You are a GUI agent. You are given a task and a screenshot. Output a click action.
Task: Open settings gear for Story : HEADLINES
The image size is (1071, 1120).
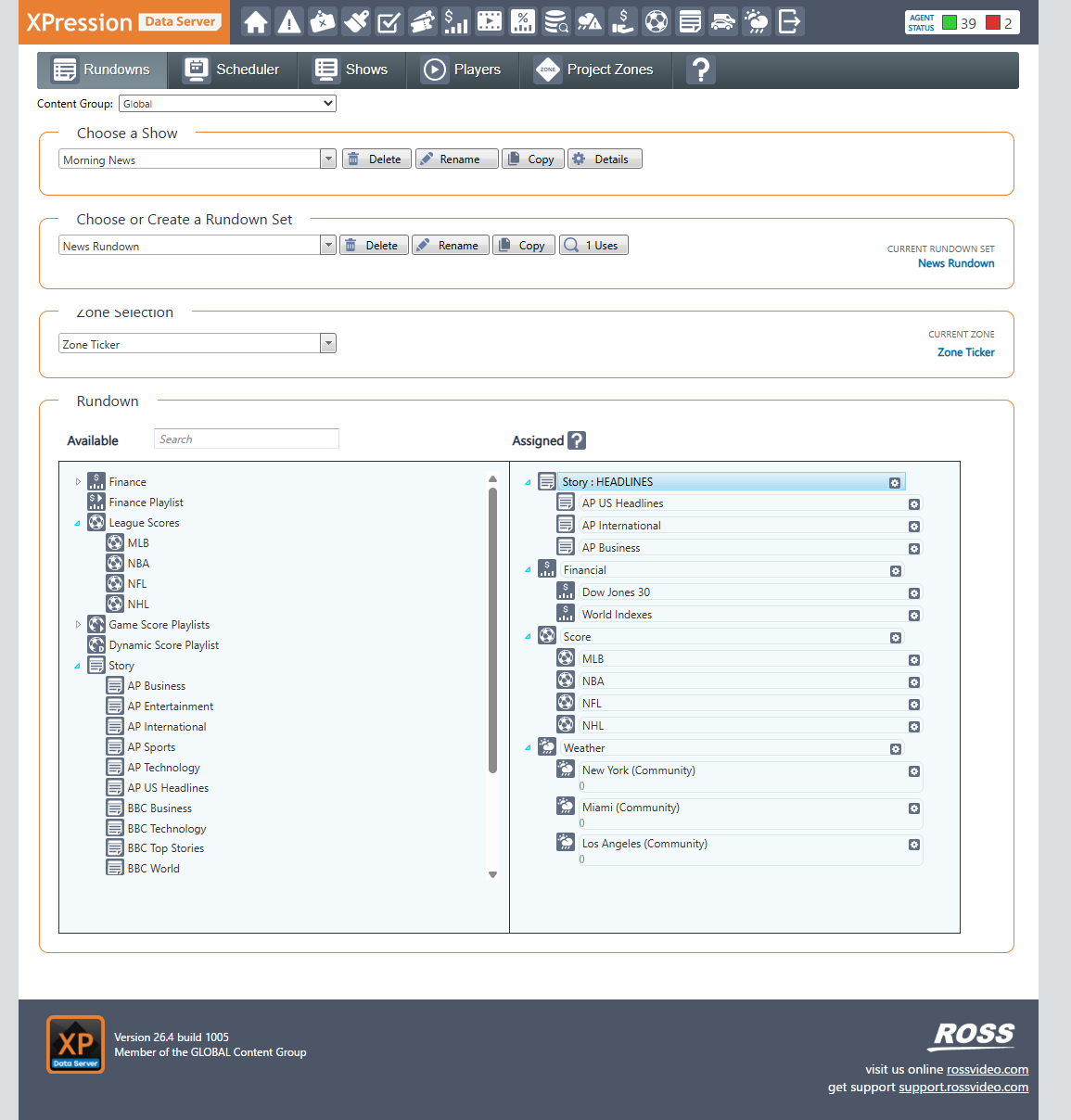point(895,483)
